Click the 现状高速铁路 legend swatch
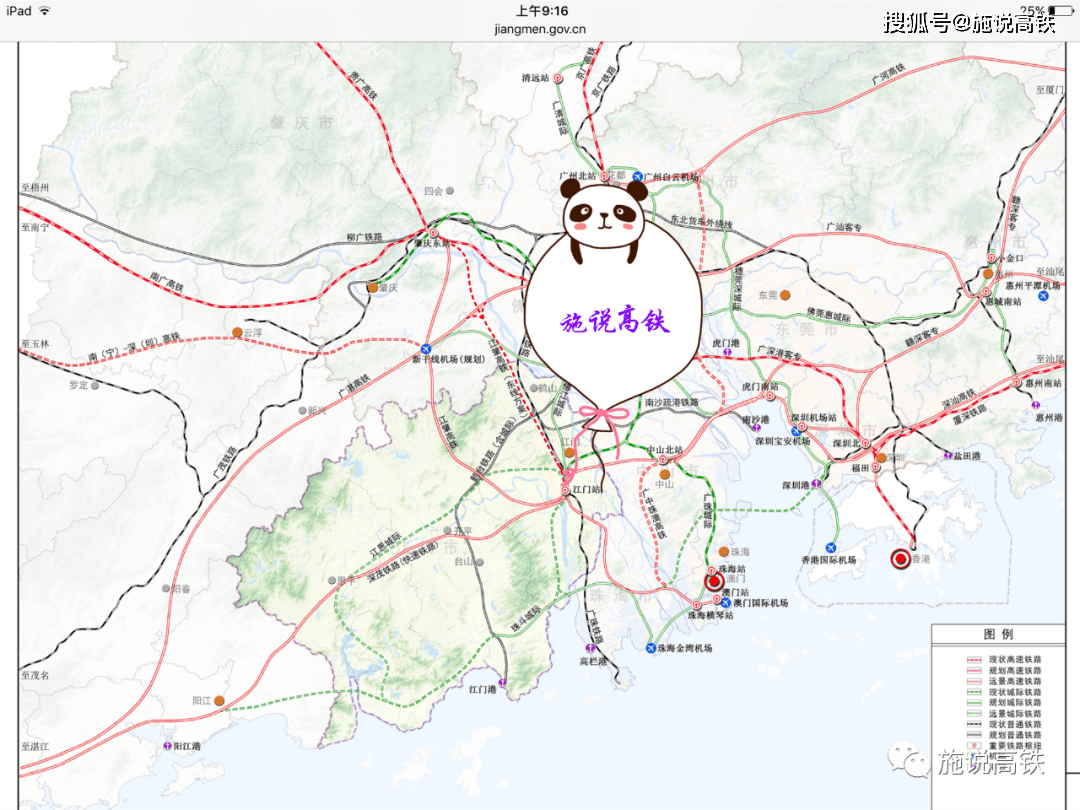This screenshot has width=1080, height=810. [975, 662]
